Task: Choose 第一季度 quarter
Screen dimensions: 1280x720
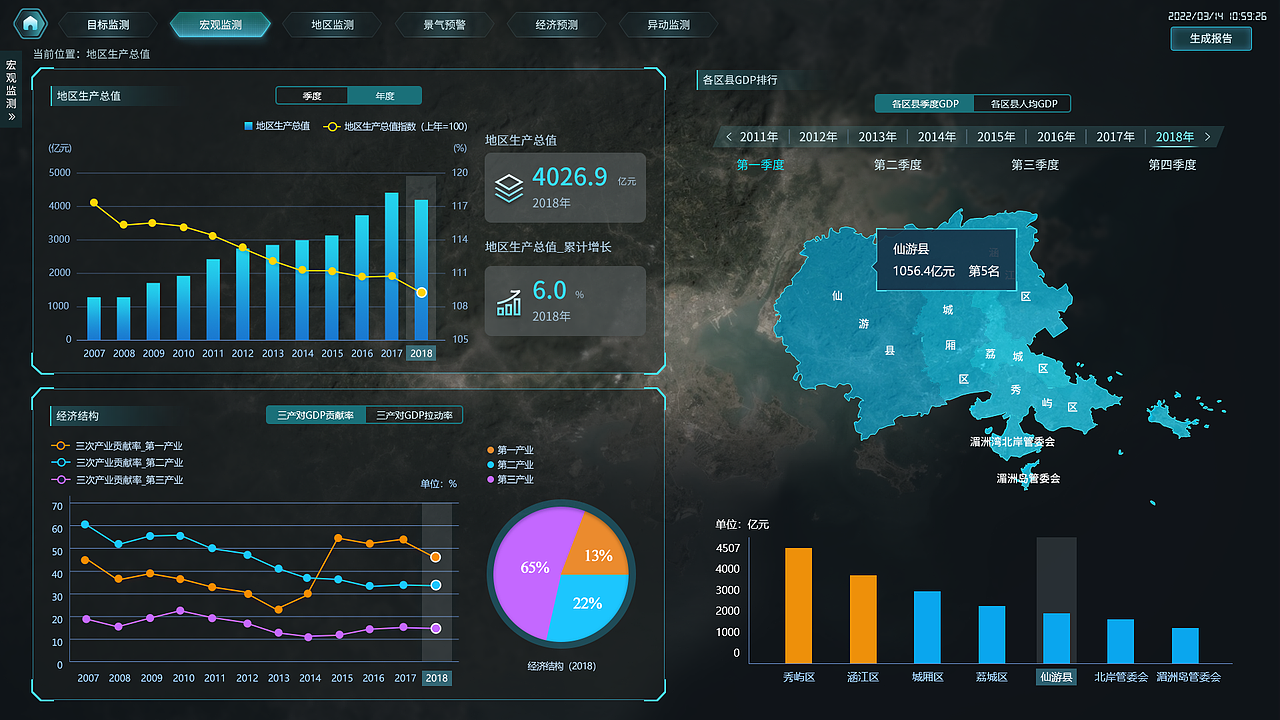Action: (760, 165)
